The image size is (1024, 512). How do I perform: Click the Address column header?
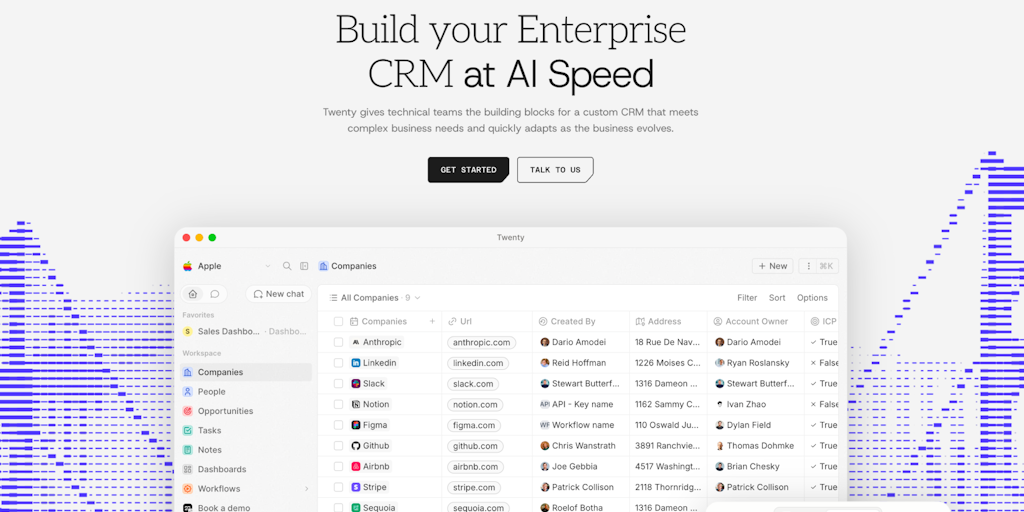(x=668, y=321)
